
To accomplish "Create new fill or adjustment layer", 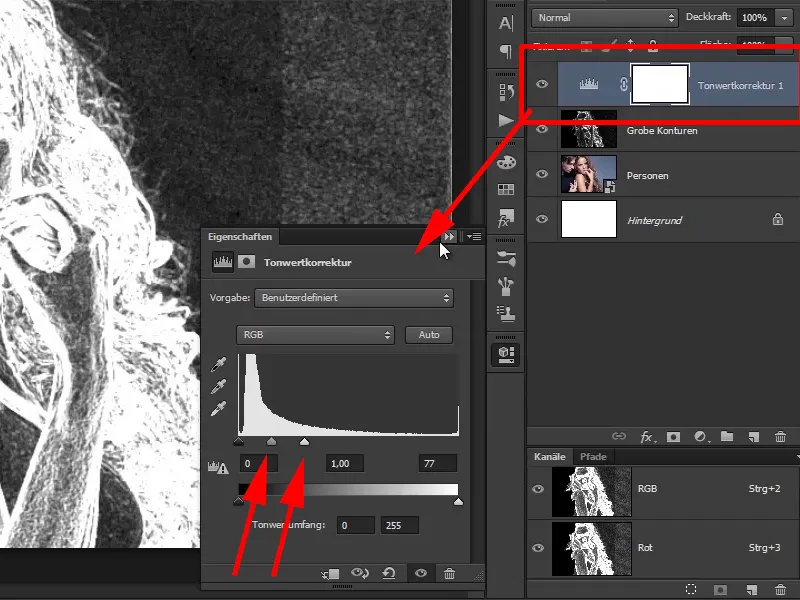I will (701, 437).
